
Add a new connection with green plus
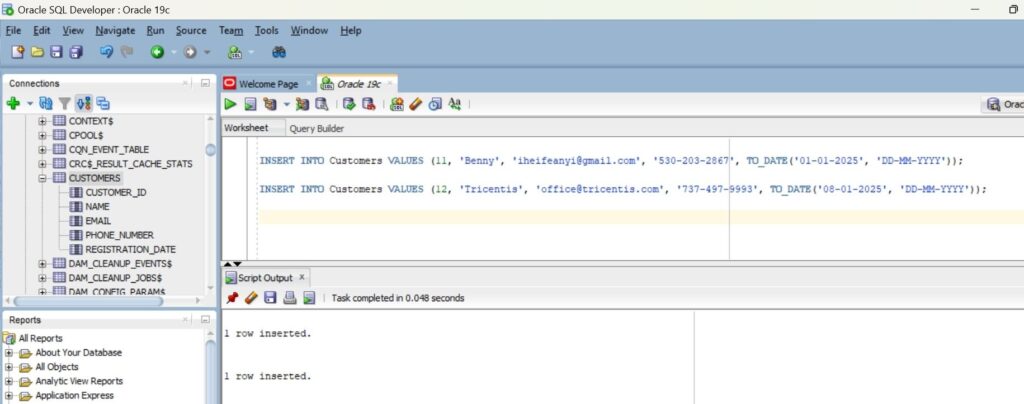pos(13,103)
